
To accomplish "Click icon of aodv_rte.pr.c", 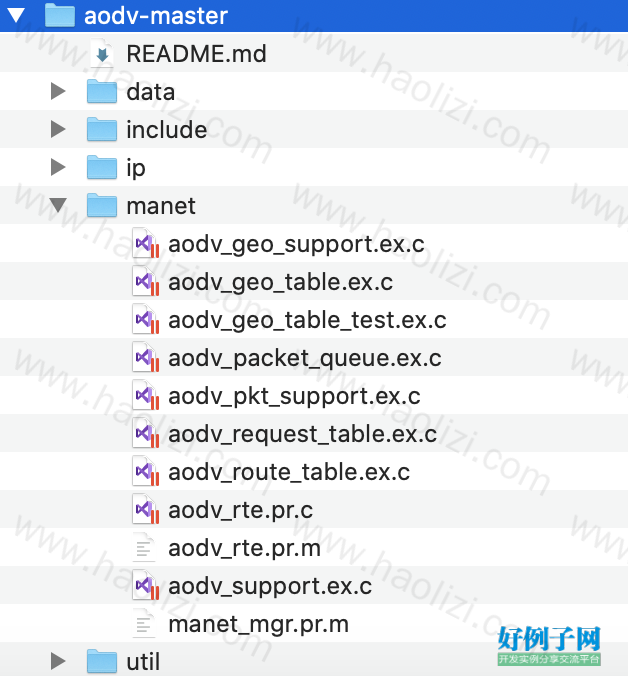I will tap(146, 510).
